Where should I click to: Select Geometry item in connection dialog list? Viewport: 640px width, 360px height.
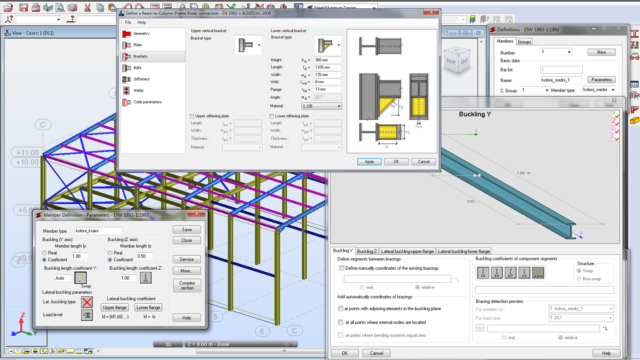coord(153,33)
